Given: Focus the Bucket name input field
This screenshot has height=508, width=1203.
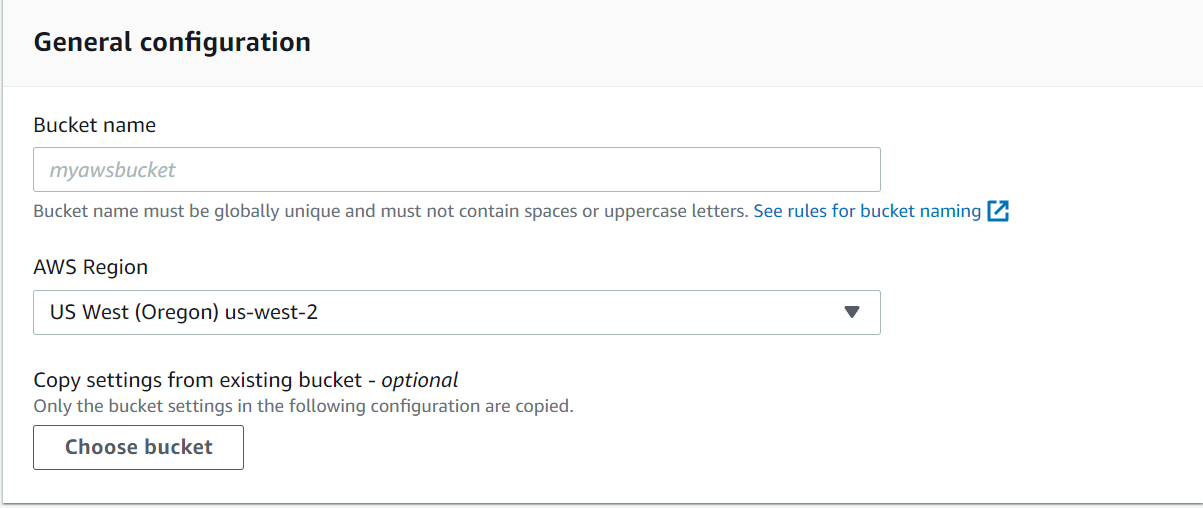Looking at the screenshot, I should pos(456,170).
